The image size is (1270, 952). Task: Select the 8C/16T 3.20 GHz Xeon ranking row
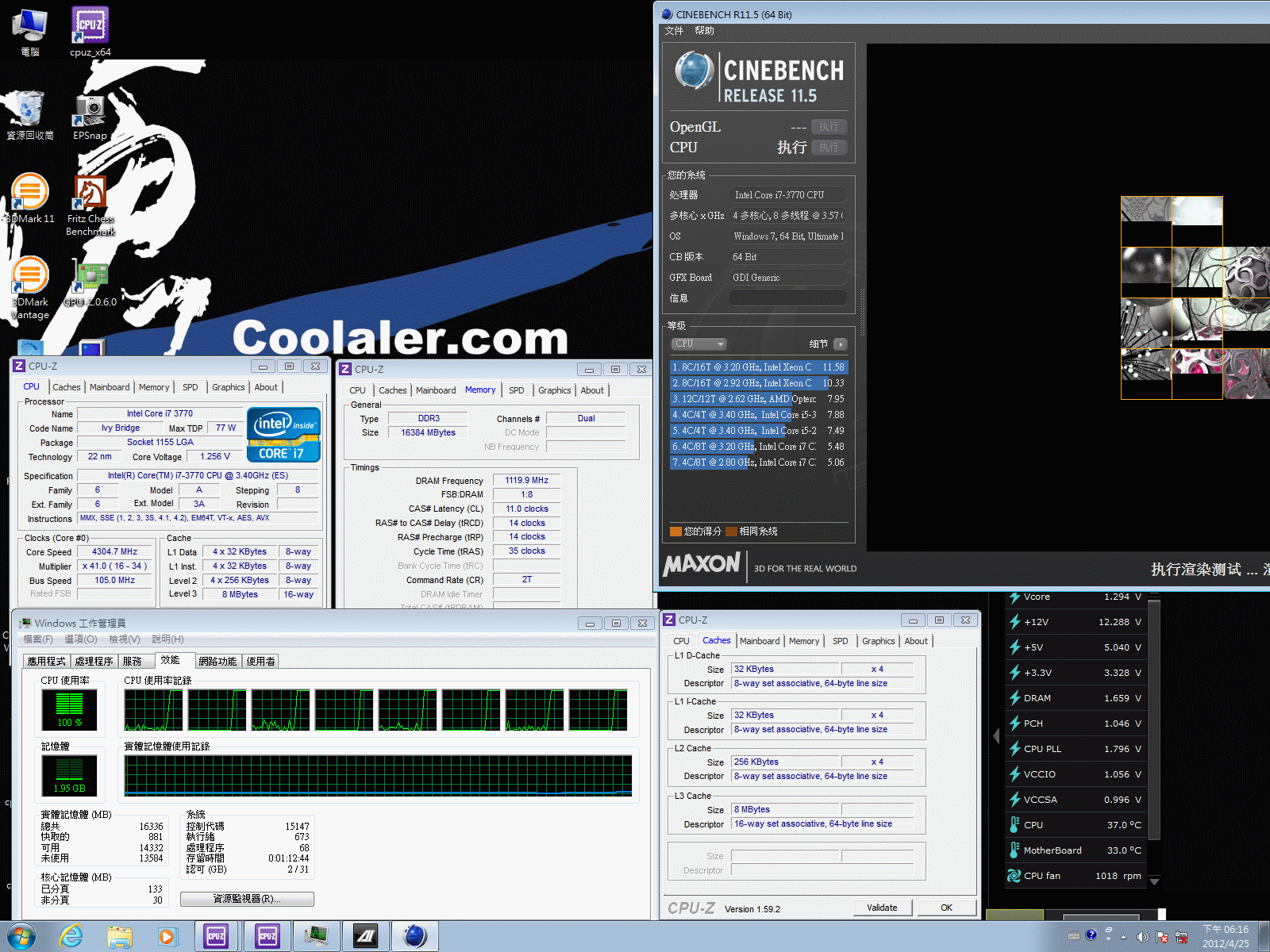click(x=759, y=367)
